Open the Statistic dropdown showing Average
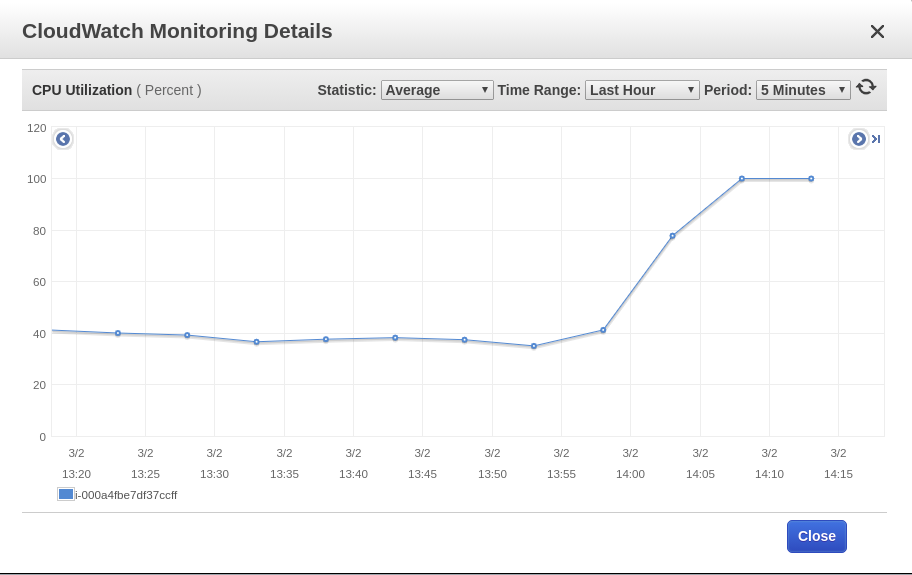Image resolution: width=912 pixels, height=575 pixels. click(x=437, y=90)
